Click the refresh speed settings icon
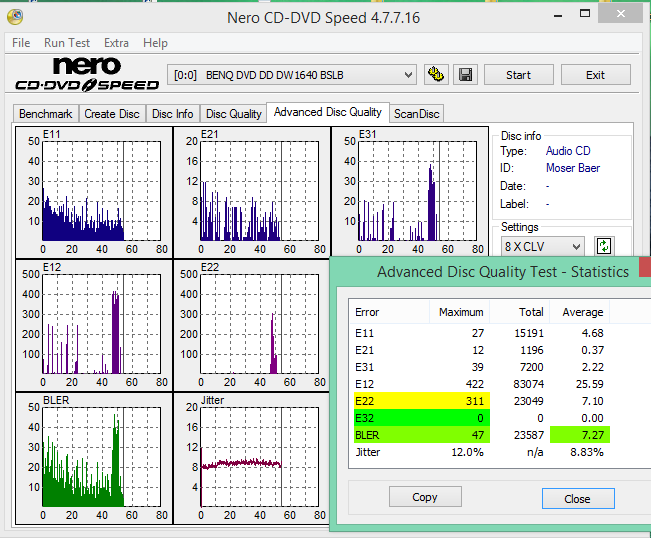 click(x=604, y=246)
